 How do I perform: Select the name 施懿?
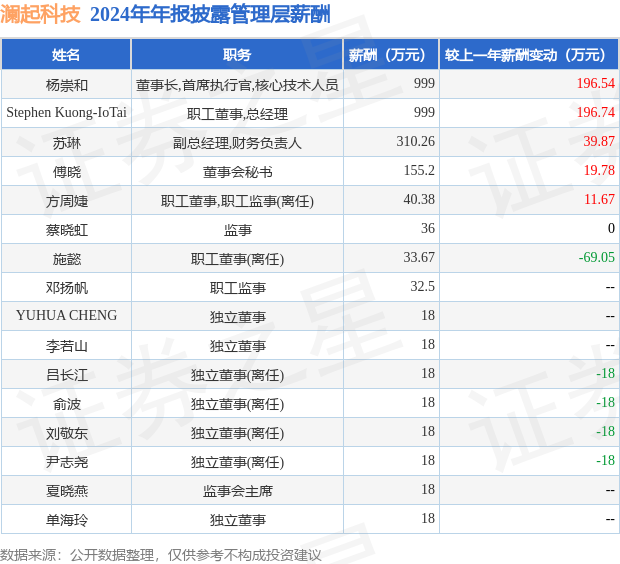[x=66, y=259]
